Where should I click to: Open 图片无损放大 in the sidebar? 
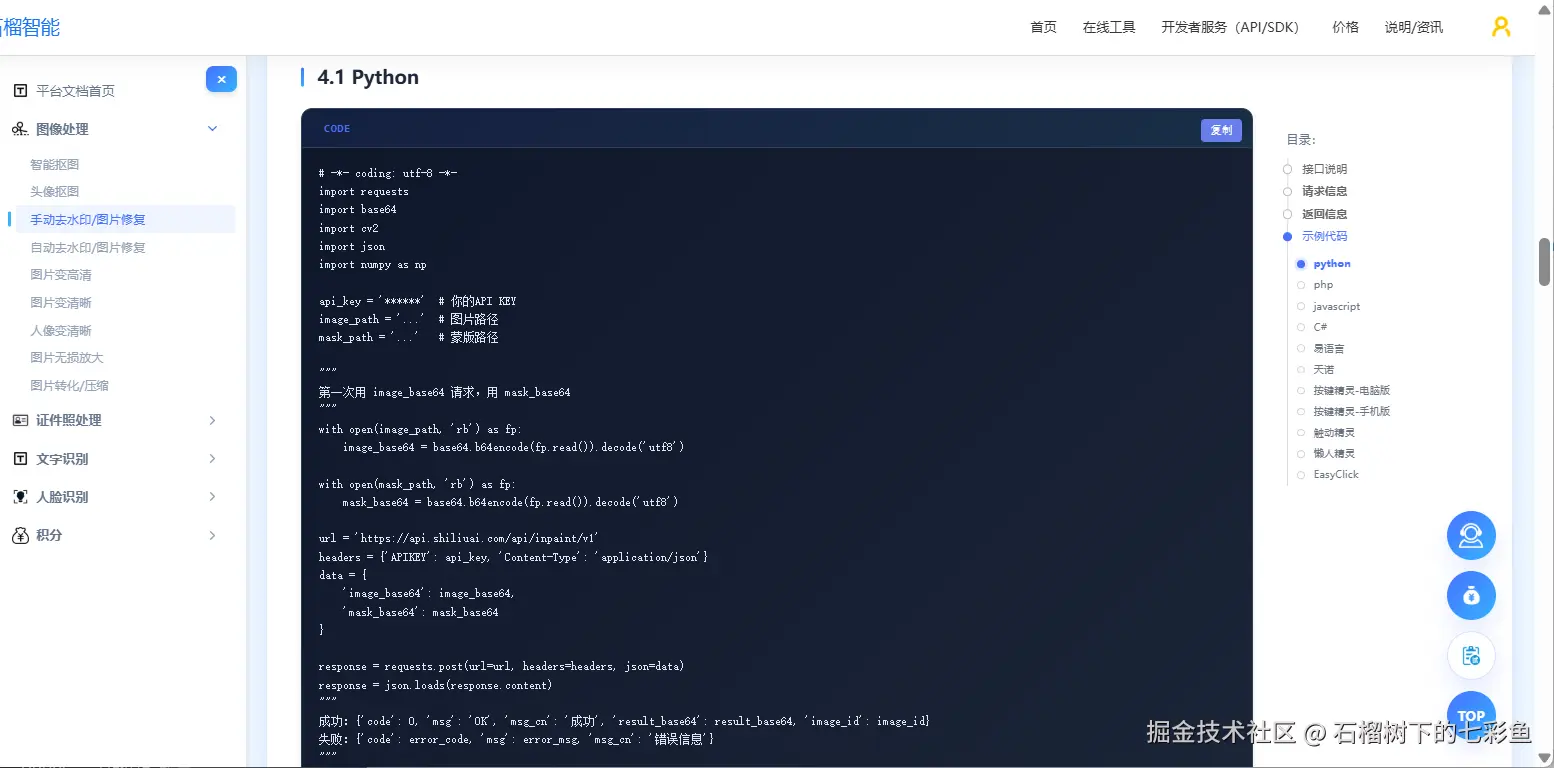click(x=67, y=358)
